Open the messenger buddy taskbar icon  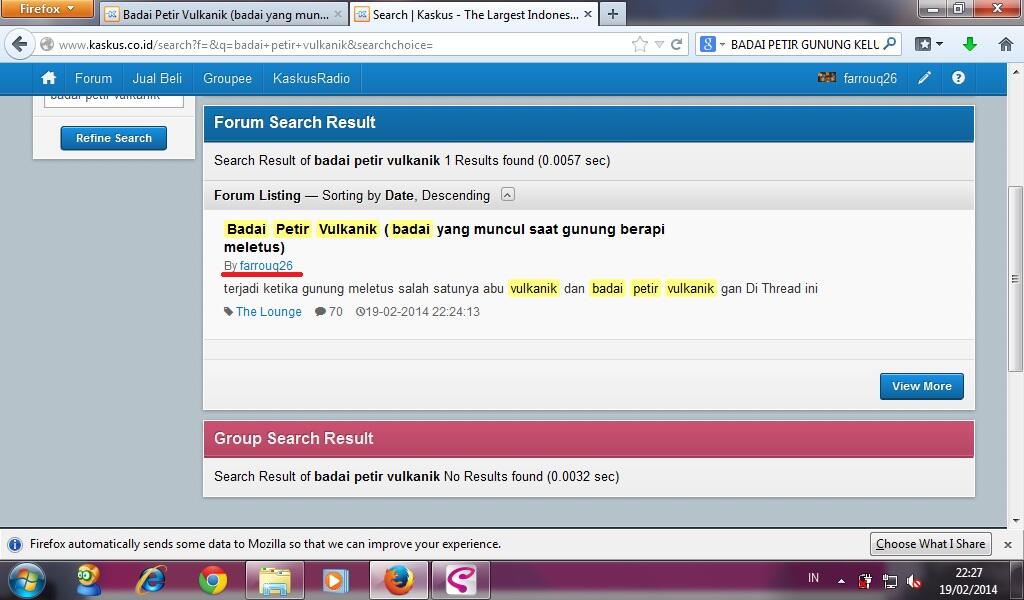[89, 580]
